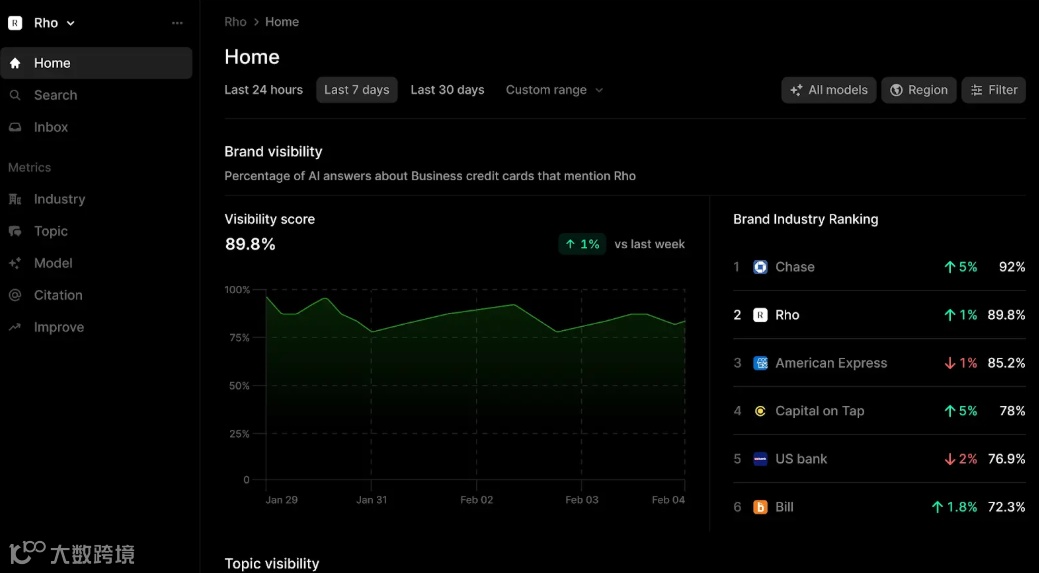This screenshot has width=1039, height=573.
Task: Navigate to Topic metrics
Action: (x=96, y=231)
